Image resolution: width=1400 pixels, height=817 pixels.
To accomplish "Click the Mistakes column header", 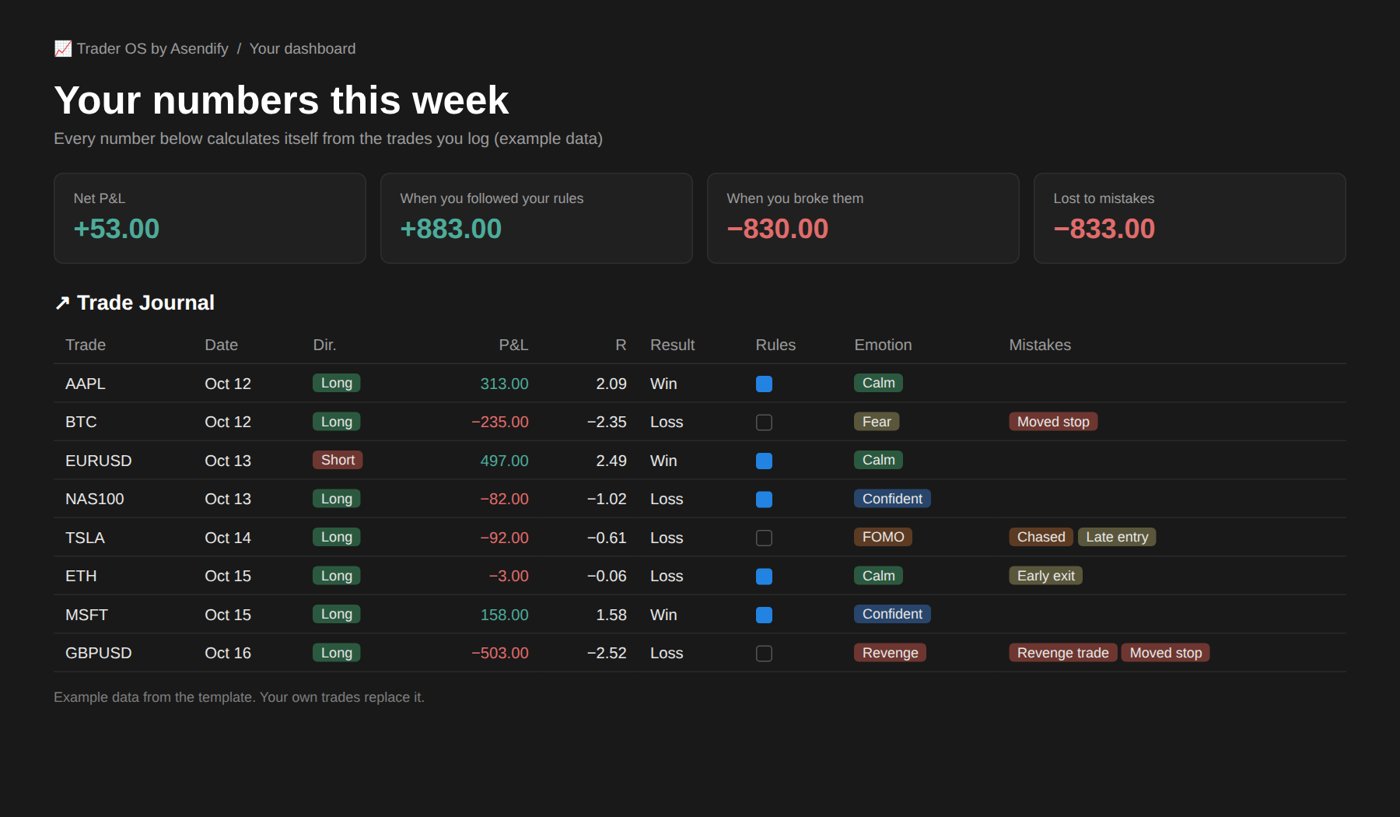I will [1040, 345].
